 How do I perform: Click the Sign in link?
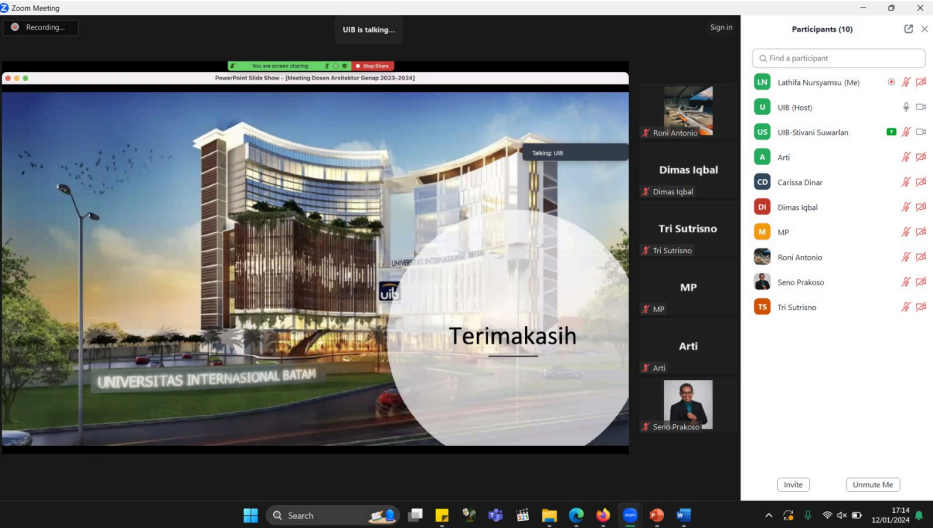[721, 27]
